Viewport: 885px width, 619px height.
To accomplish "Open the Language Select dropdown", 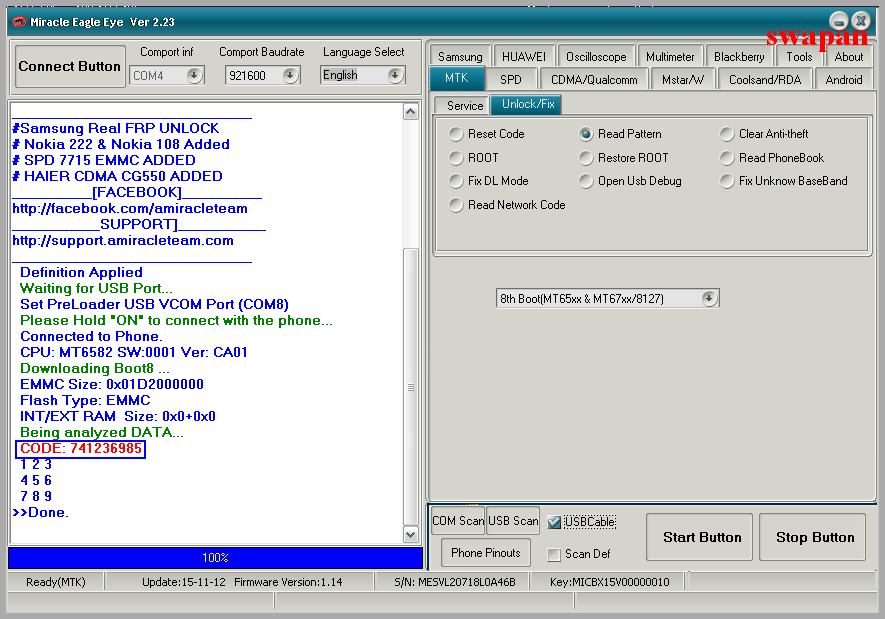I will click(x=395, y=75).
